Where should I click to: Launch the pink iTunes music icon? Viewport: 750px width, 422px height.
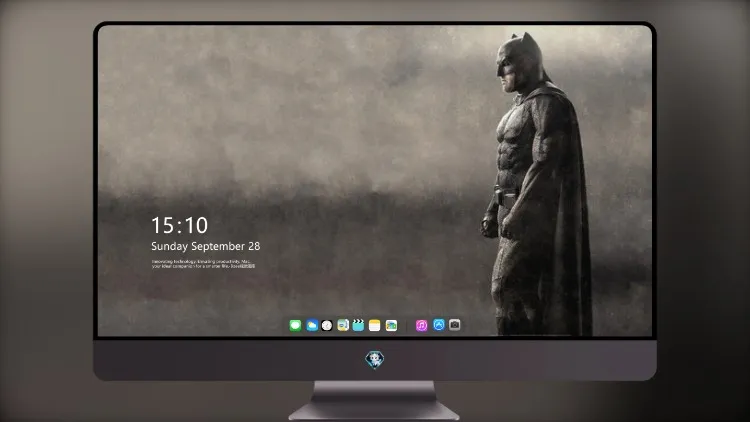pos(421,325)
